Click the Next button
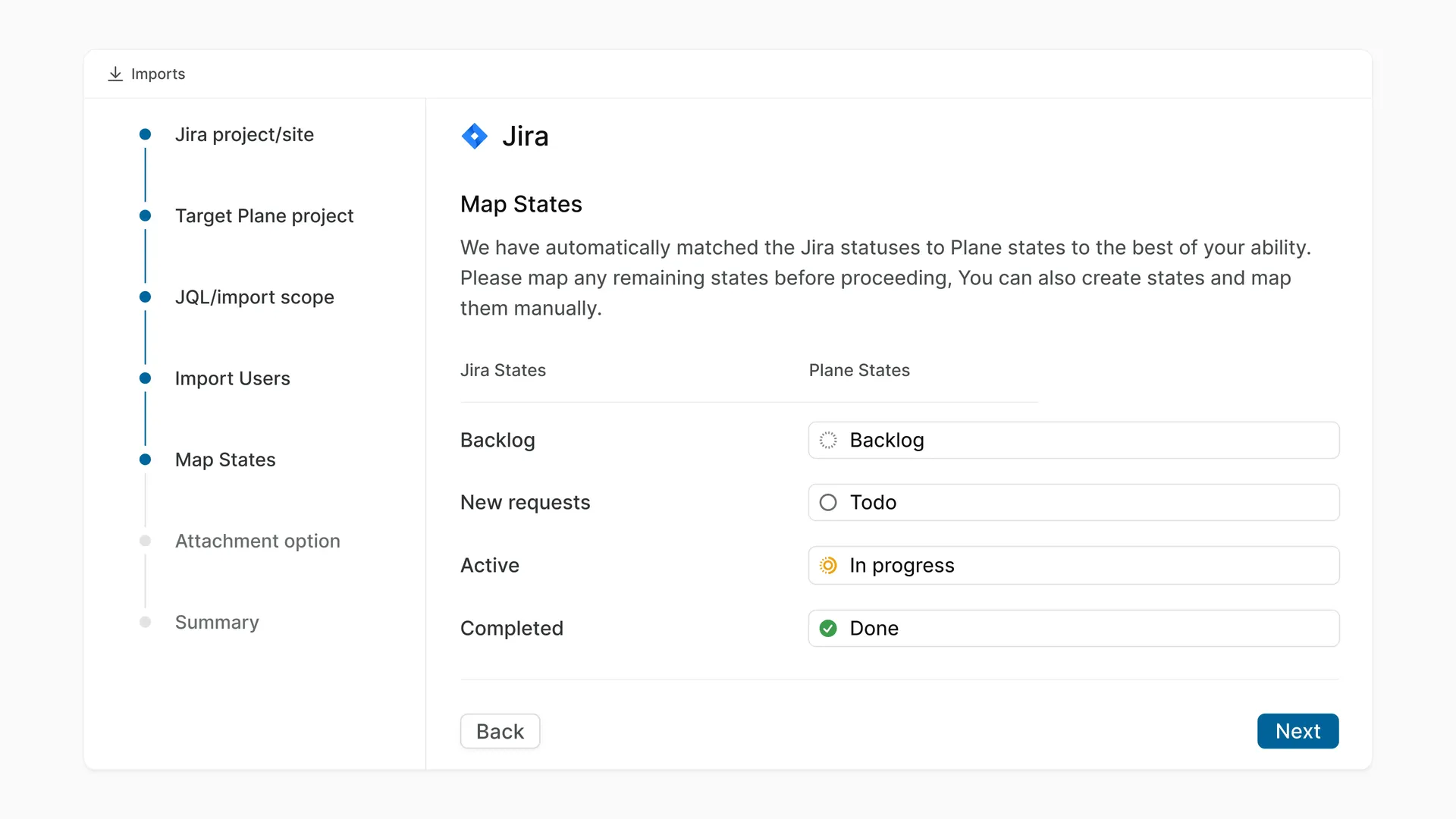The image size is (1456, 819). pyautogui.click(x=1298, y=731)
